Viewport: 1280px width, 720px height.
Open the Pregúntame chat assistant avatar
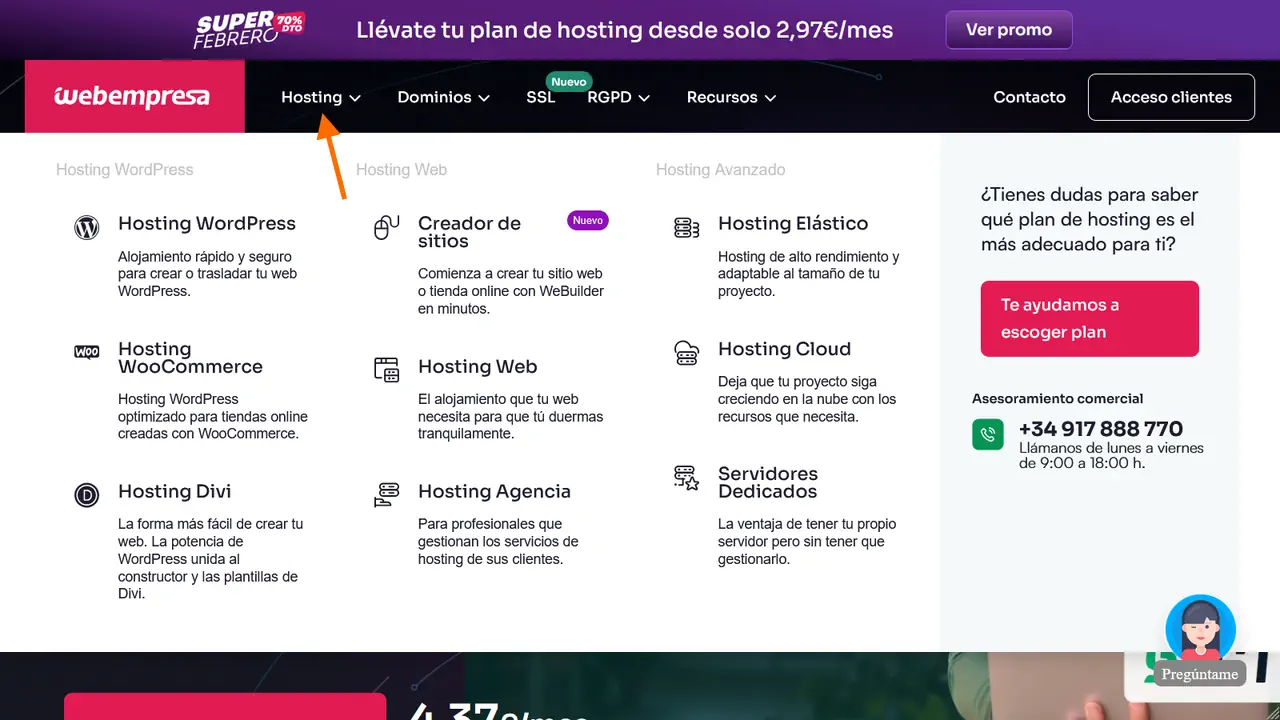(1200, 629)
